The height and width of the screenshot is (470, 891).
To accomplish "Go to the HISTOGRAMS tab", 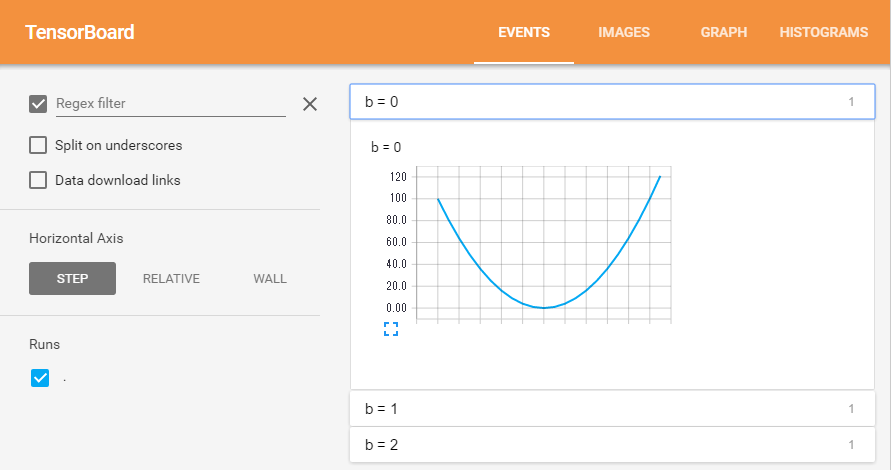I will tap(823, 32).
